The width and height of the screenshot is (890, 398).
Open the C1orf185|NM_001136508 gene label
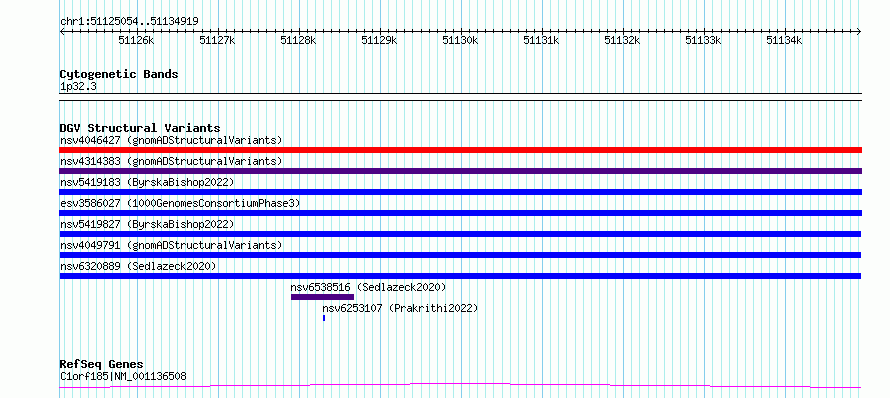tap(123, 376)
